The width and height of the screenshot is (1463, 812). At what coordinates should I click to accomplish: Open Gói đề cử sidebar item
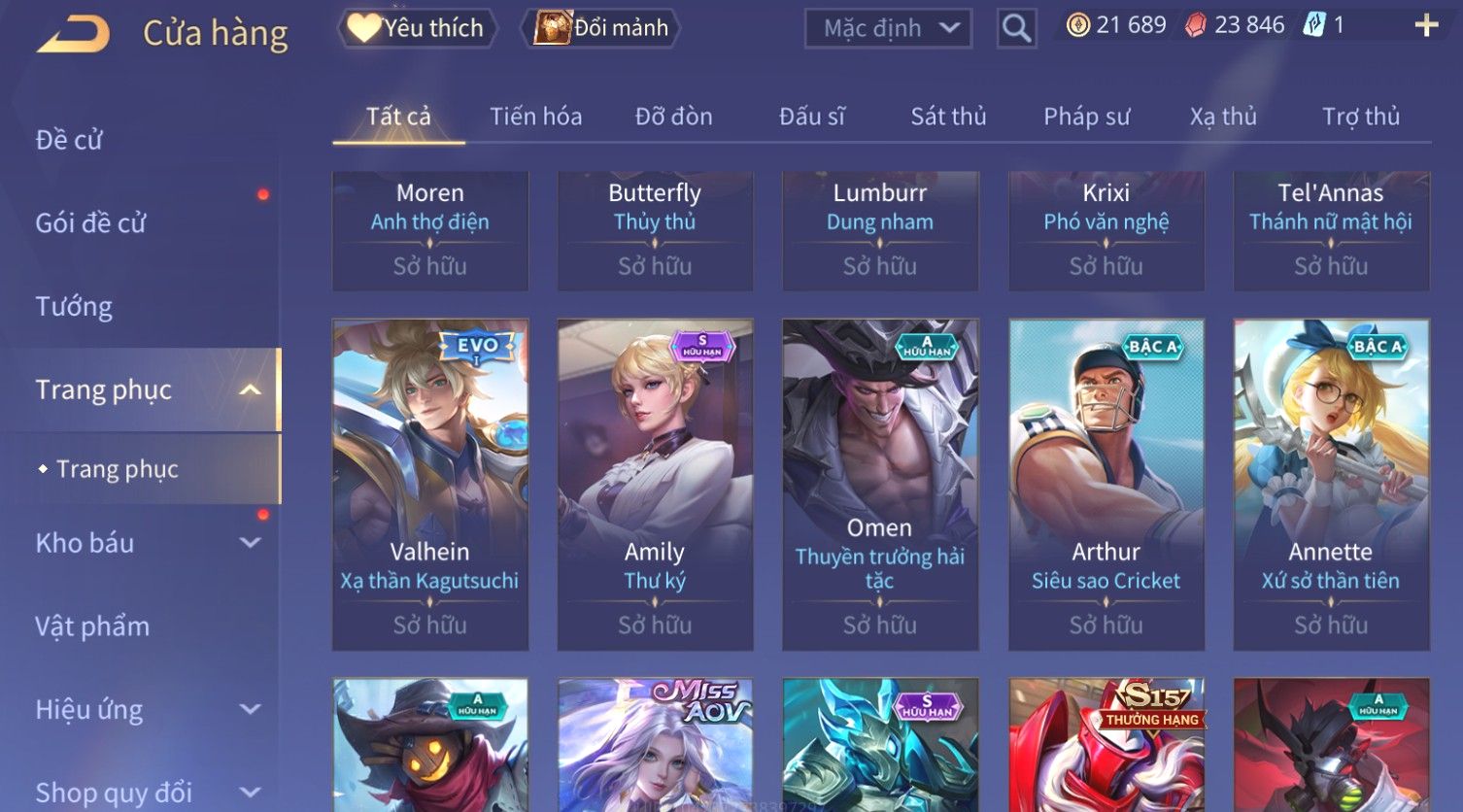pyautogui.click(x=90, y=223)
